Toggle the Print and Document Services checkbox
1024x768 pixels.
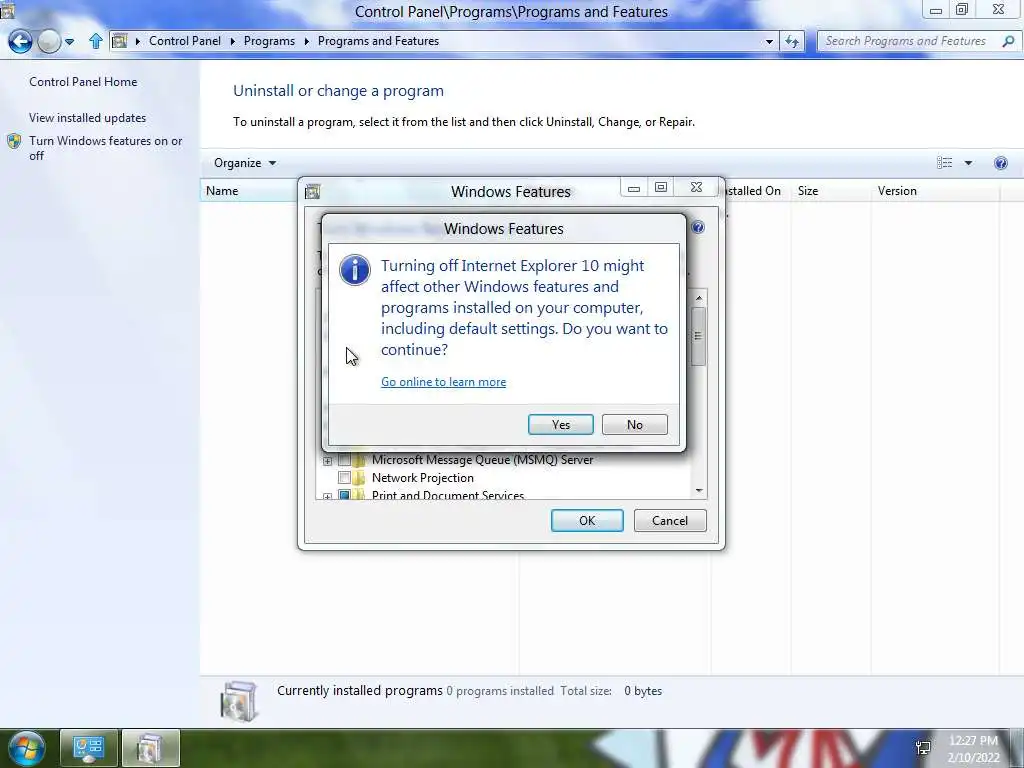point(344,495)
